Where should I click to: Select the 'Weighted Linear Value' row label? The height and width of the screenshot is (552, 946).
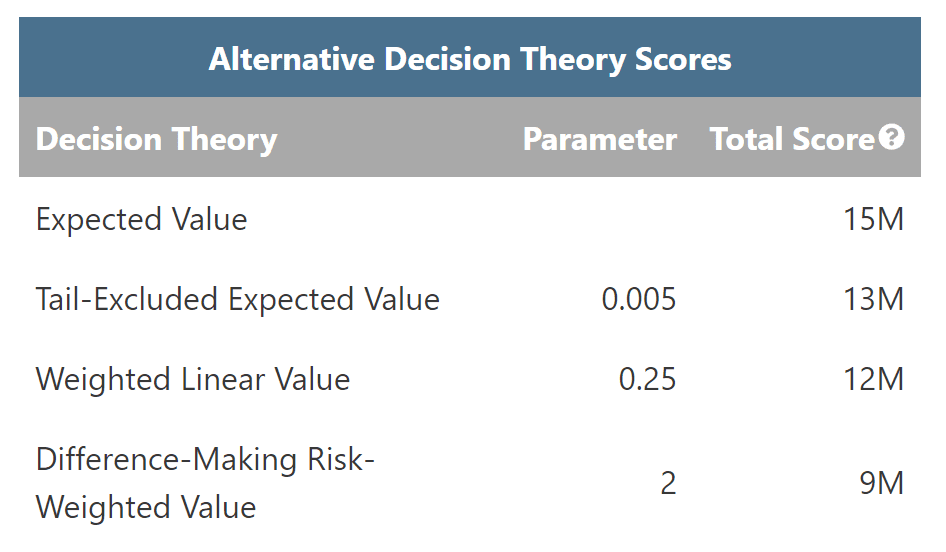point(193,379)
